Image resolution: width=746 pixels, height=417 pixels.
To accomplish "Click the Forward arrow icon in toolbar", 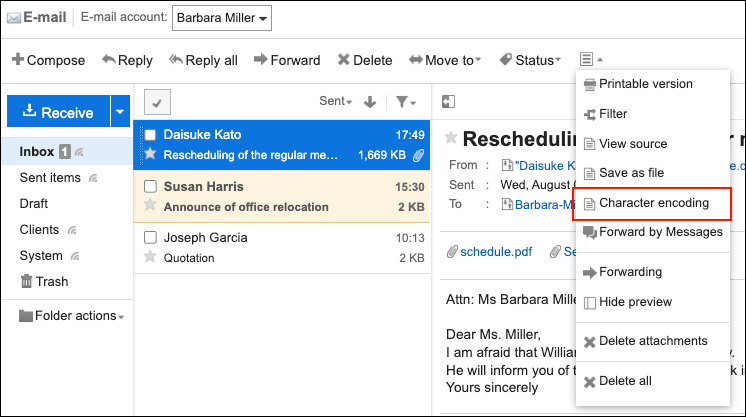I will 261,60.
